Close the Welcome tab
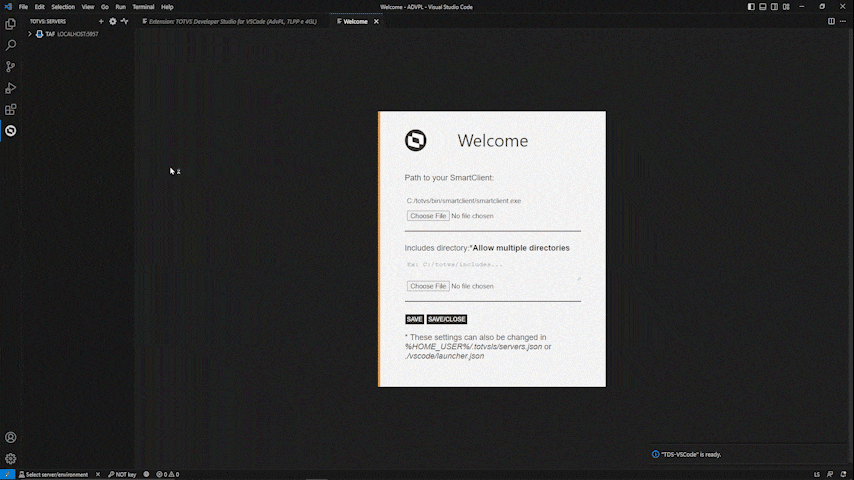This screenshot has height=480, width=854. [x=376, y=21]
